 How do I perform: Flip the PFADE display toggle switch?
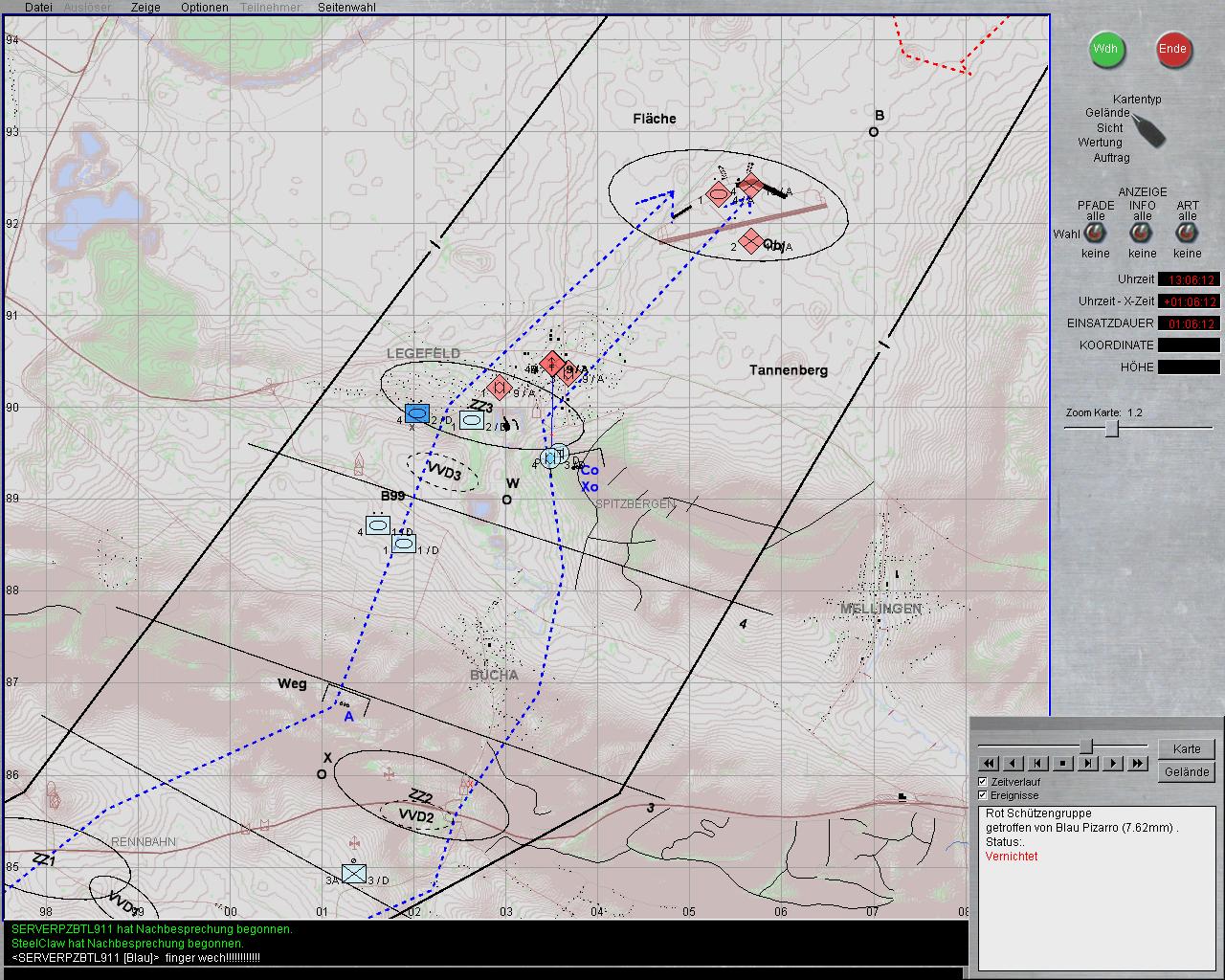pyautogui.click(x=1096, y=234)
